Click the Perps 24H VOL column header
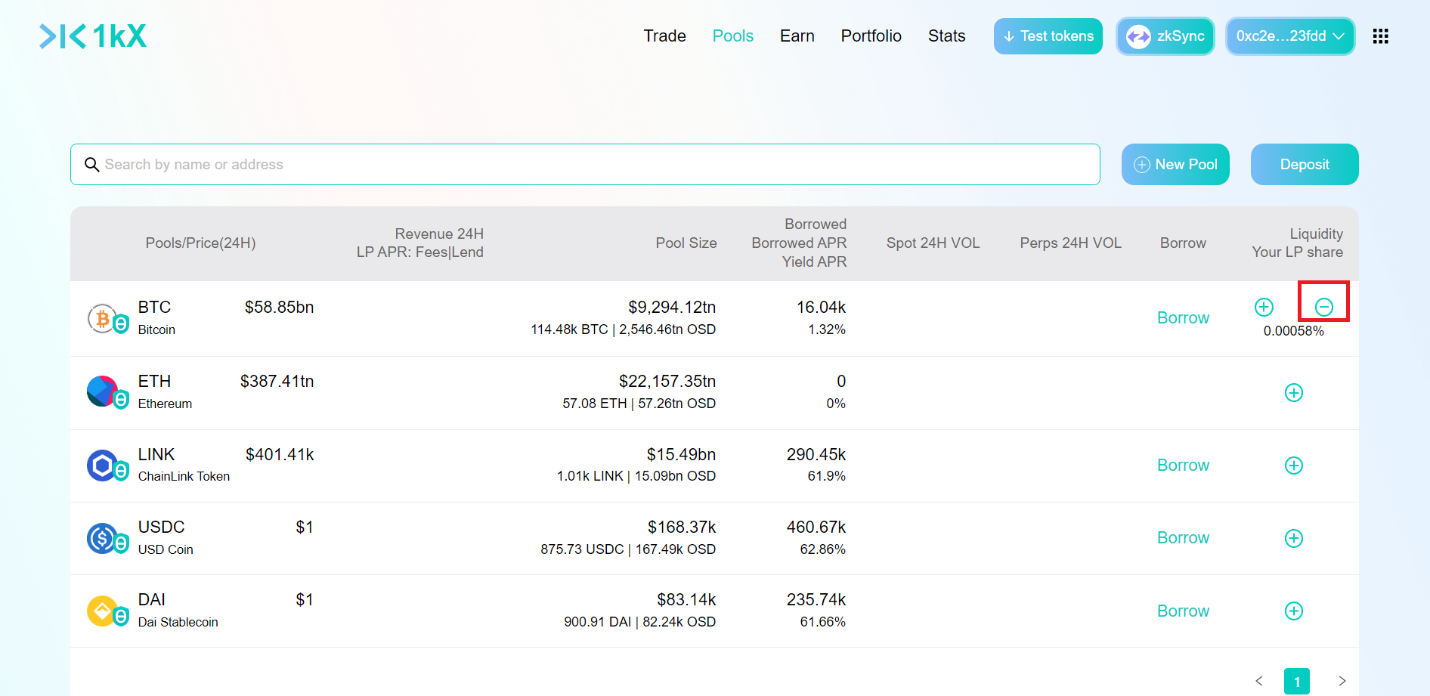Viewport: 1430px width, 696px height. 1071,243
